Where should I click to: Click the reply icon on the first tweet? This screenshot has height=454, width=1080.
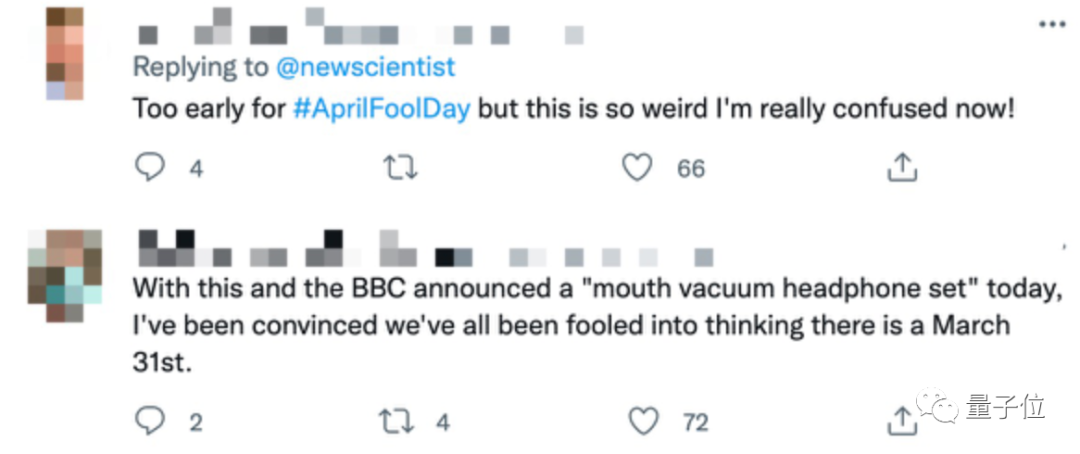click(x=149, y=168)
